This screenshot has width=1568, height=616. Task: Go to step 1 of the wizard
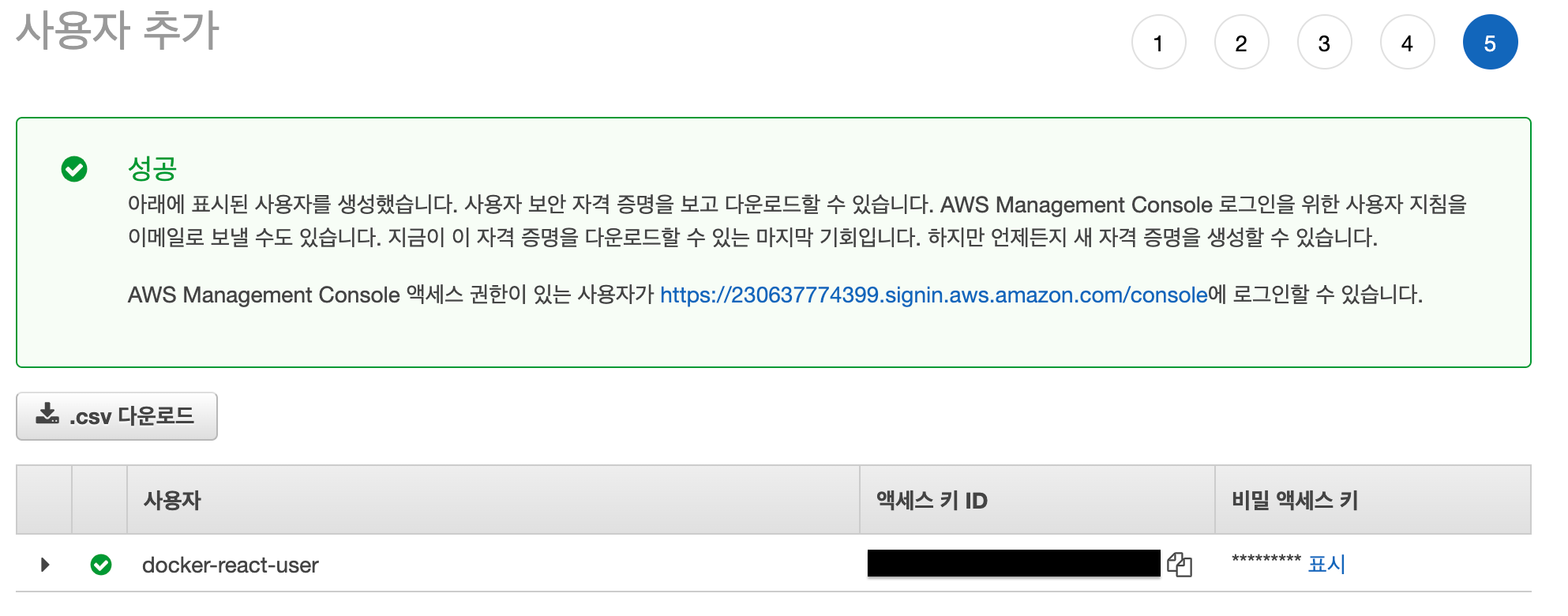pos(1158,43)
